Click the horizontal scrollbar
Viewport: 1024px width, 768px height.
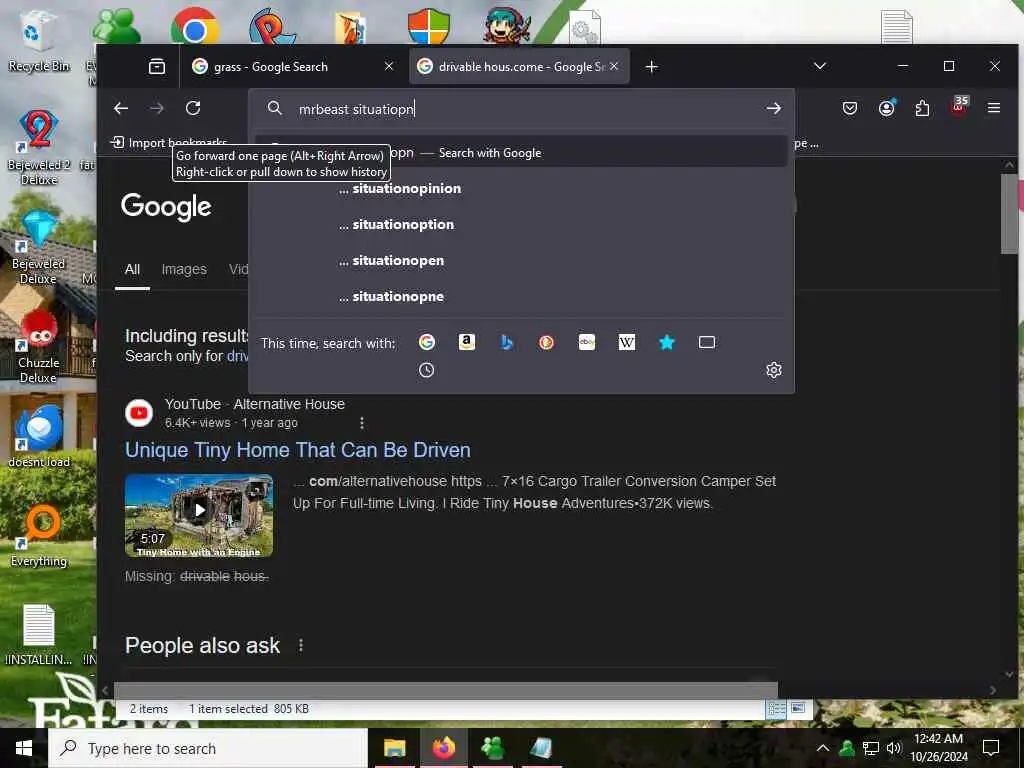pos(445,690)
